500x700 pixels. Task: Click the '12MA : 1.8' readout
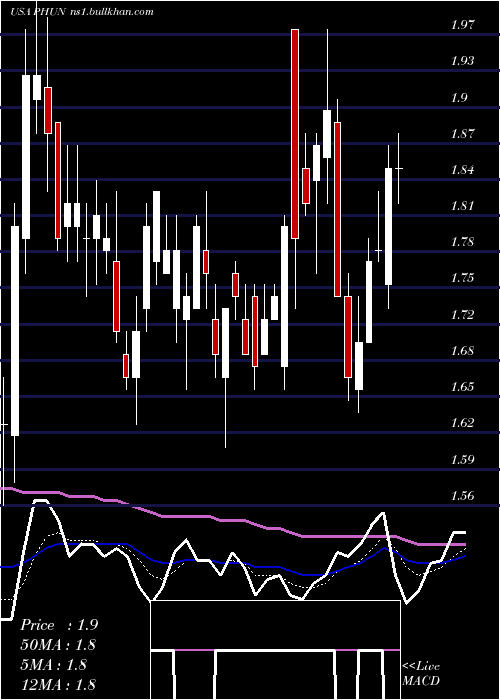(58, 684)
